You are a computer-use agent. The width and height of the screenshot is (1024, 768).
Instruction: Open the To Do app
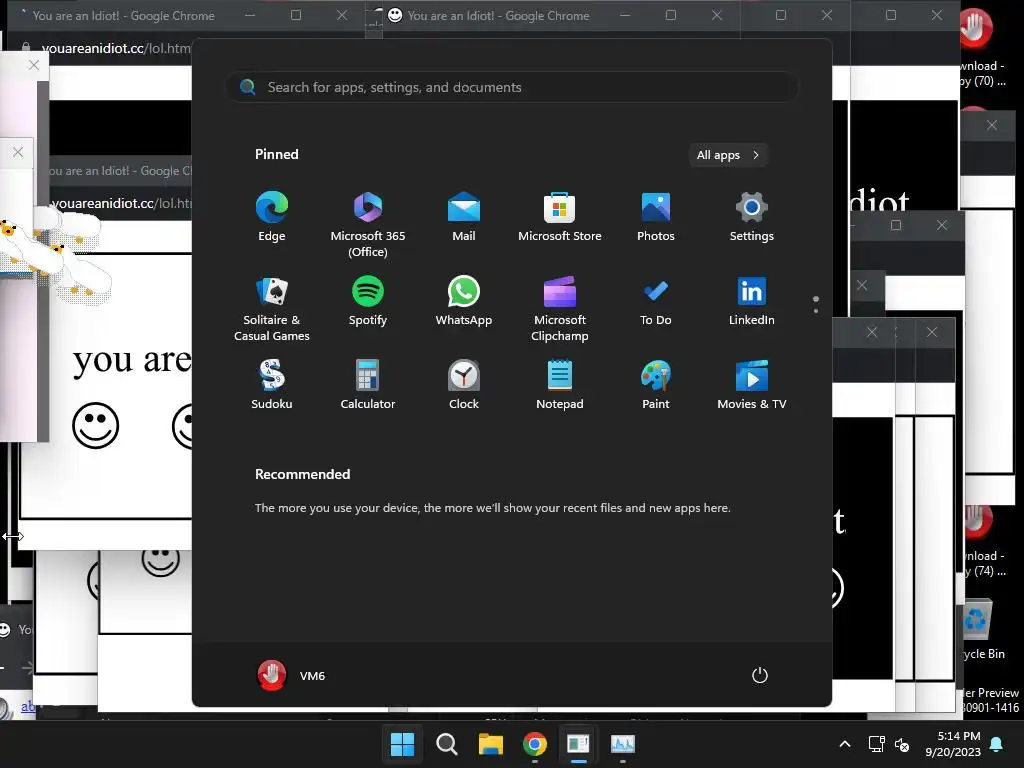pyautogui.click(x=656, y=301)
